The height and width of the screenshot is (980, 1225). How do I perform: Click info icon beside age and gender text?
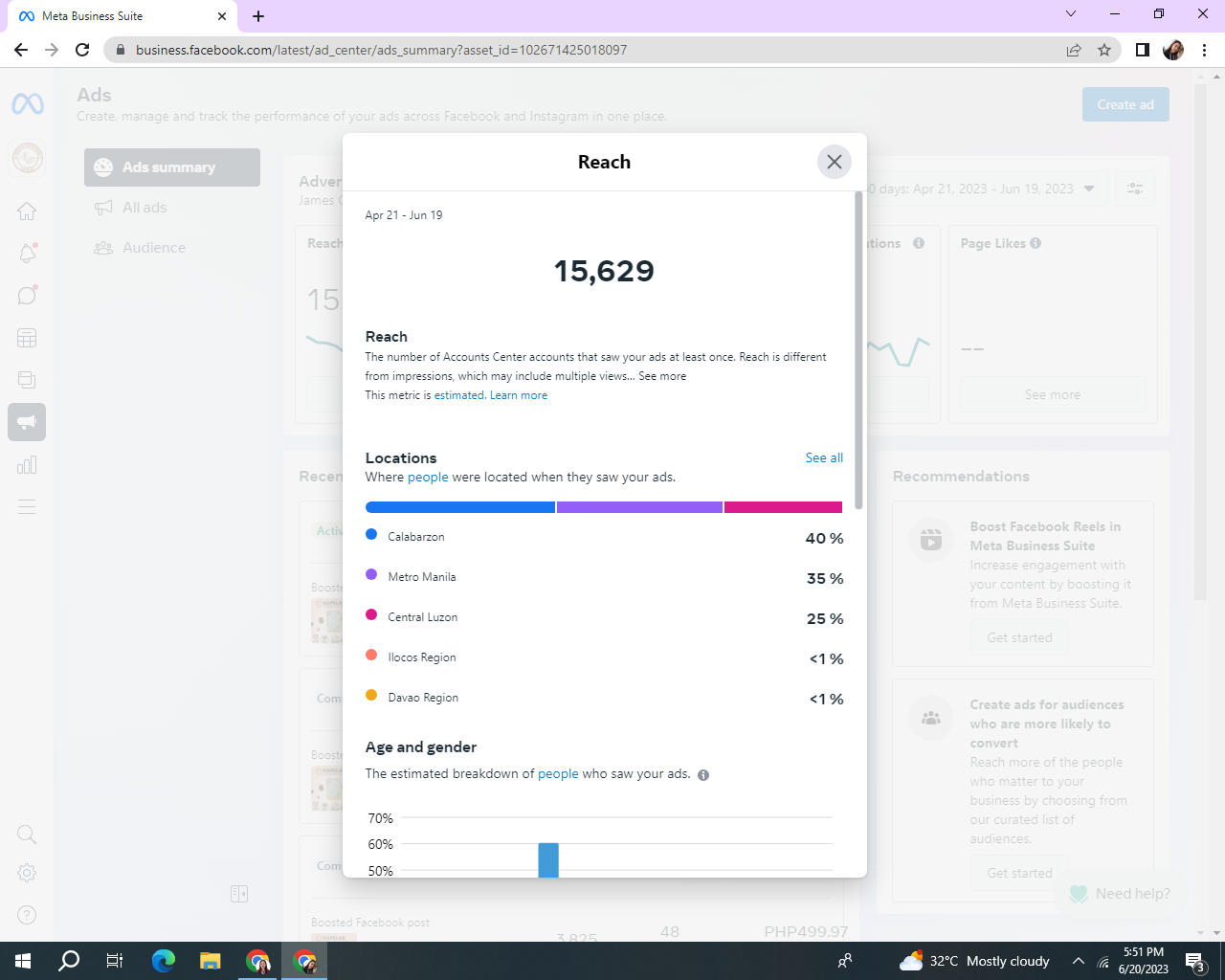point(703,775)
